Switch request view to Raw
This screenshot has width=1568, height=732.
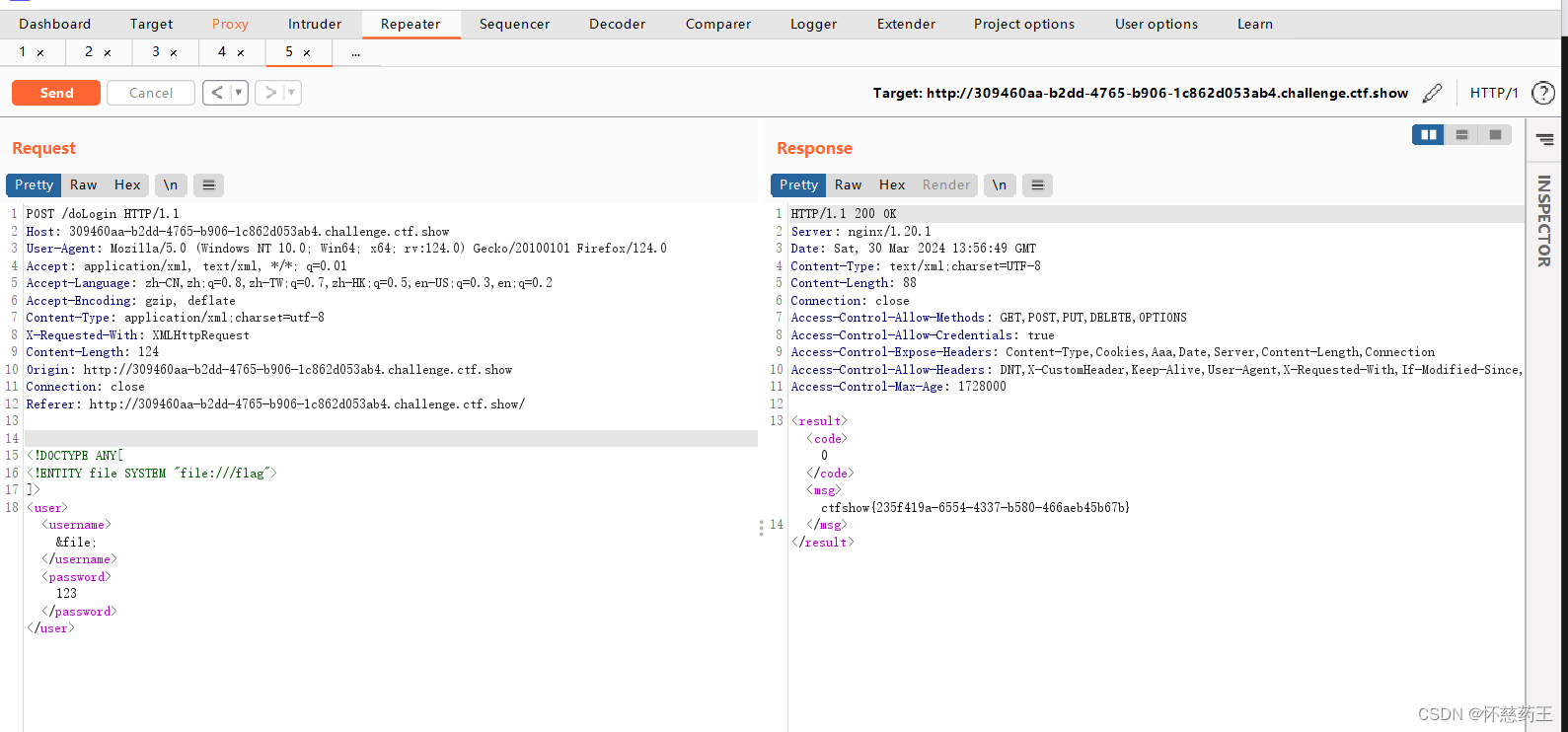click(x=83, y=184)
